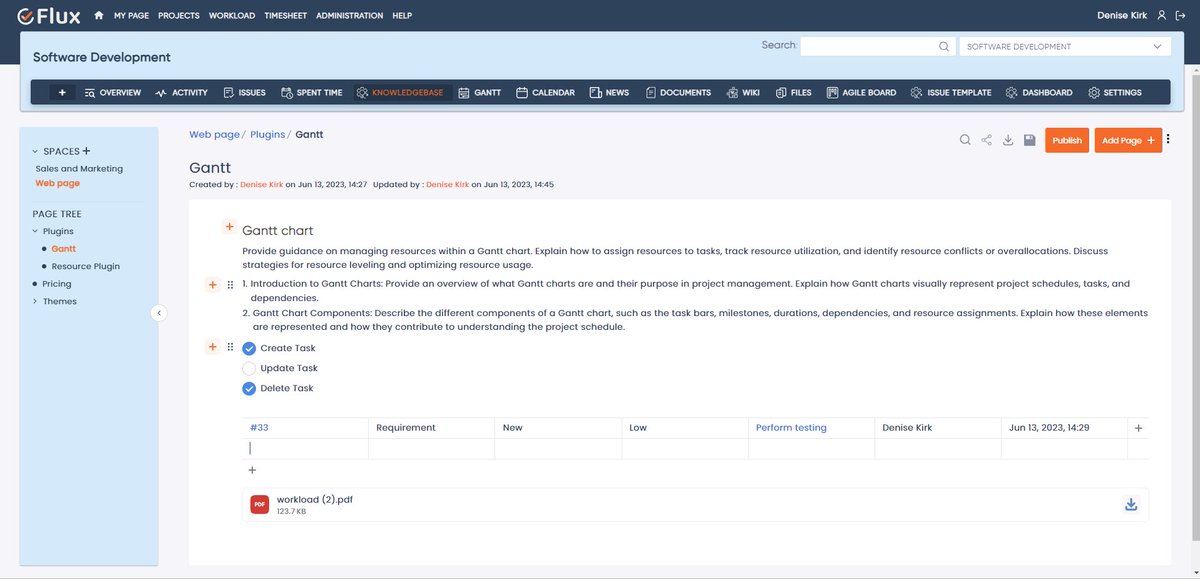The width and height of the screenshot is (1200, 579).
Task: Open the Projects menu
Action: coord(179,16)
